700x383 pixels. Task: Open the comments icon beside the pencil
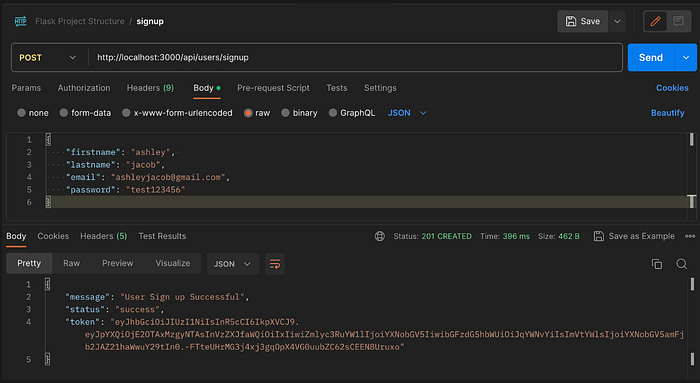pos(678,21)
